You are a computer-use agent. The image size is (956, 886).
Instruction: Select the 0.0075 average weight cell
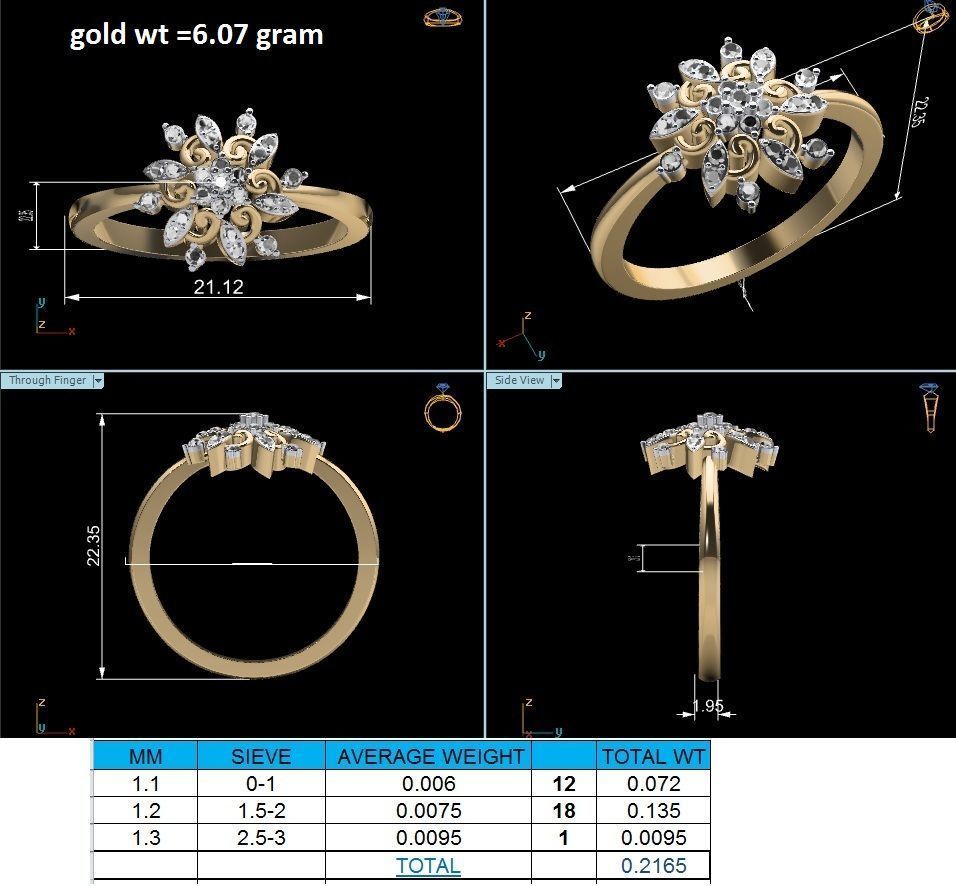[429, 810]
